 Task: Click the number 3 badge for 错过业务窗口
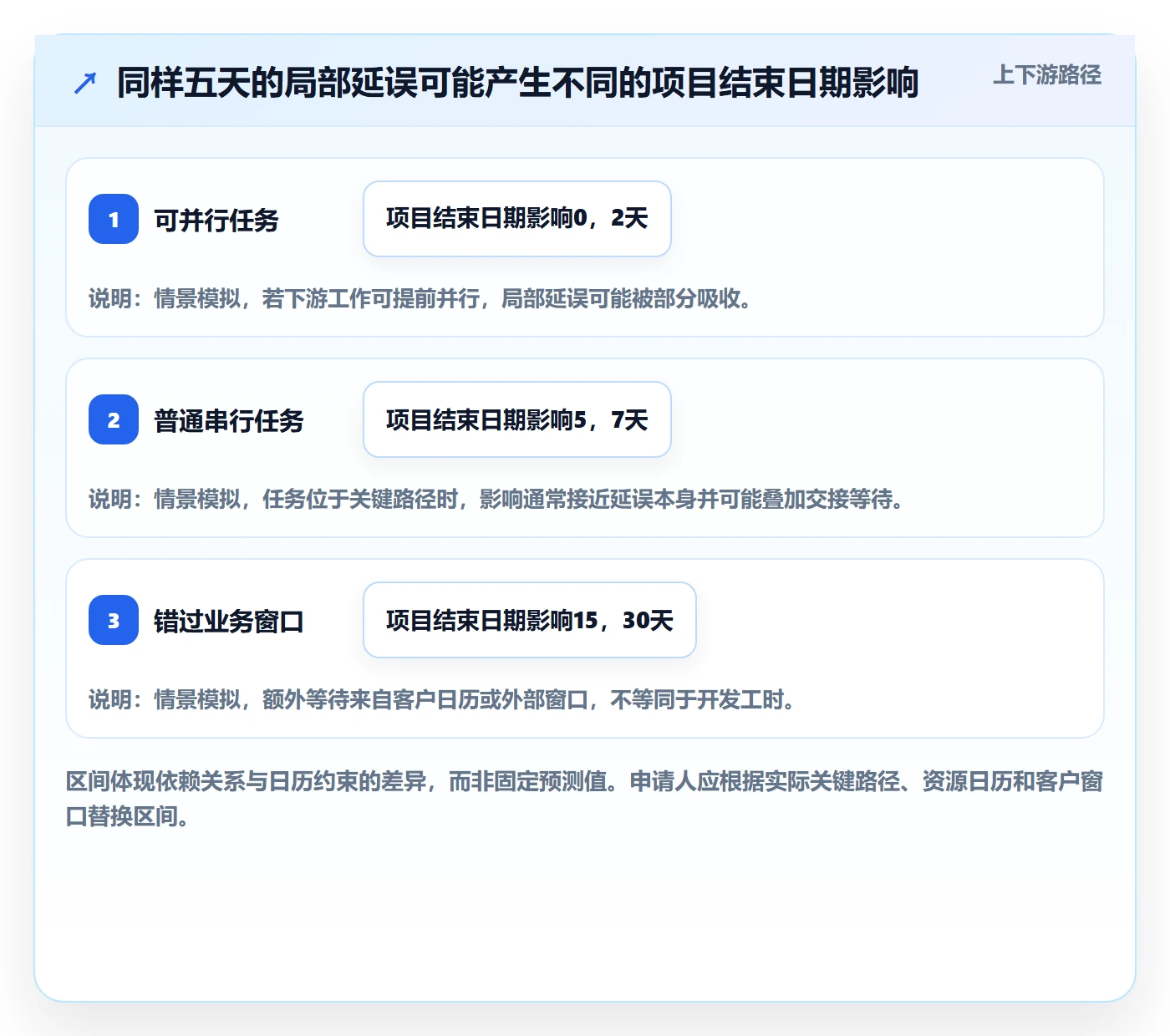point(114,620)
